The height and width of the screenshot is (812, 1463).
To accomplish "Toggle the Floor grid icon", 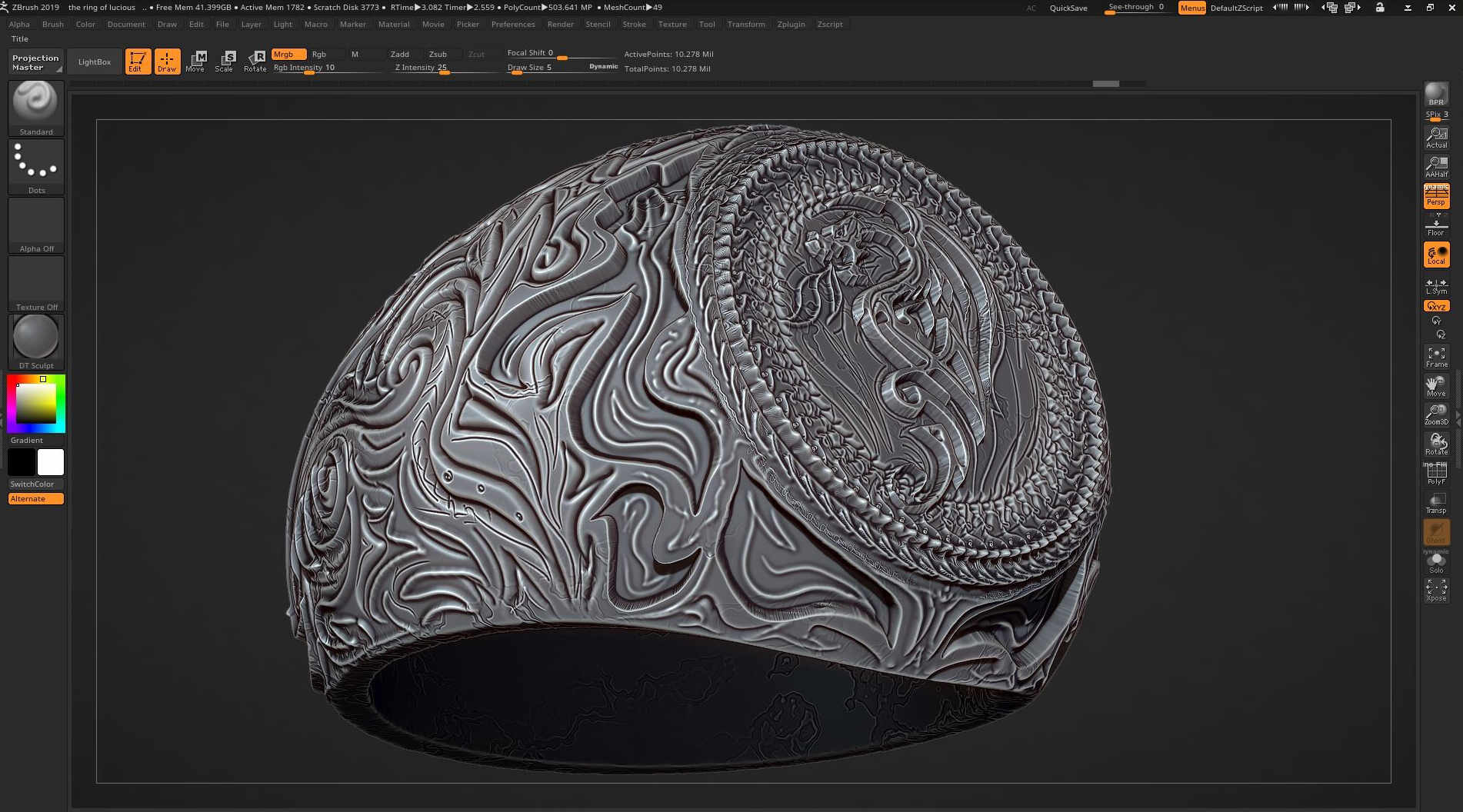I will pos(1436,225).
